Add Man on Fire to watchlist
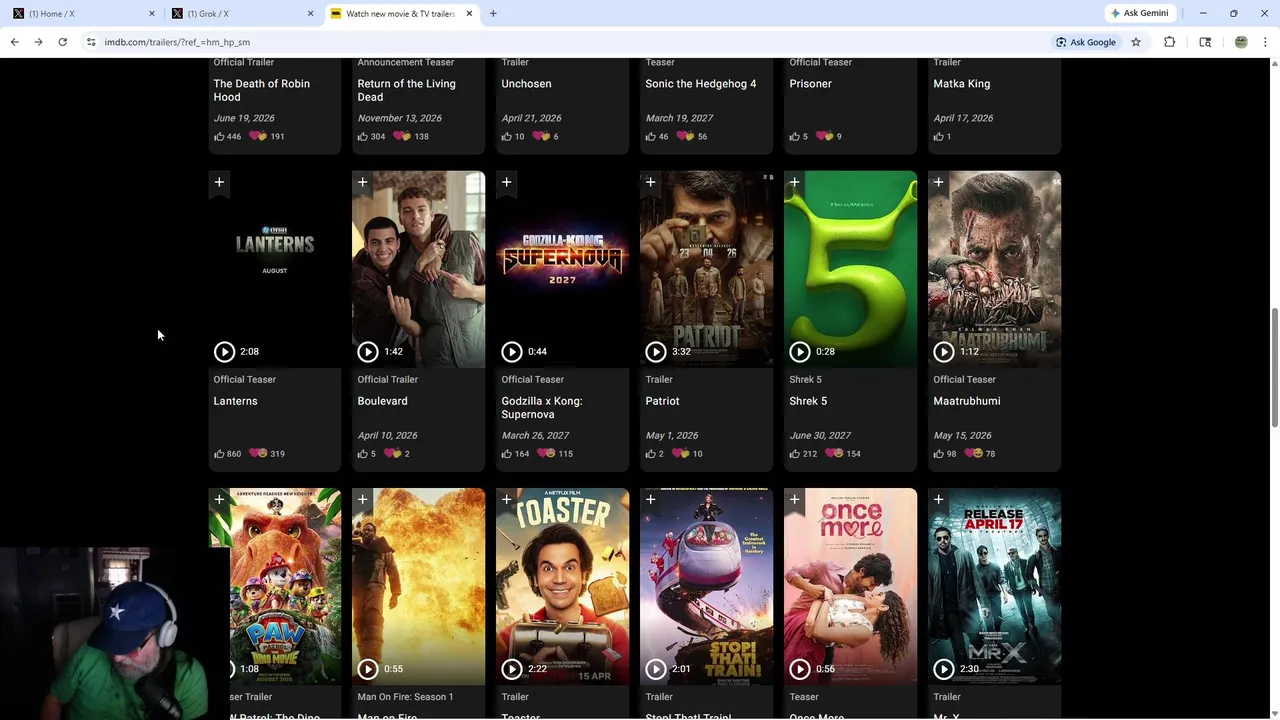 363,500
